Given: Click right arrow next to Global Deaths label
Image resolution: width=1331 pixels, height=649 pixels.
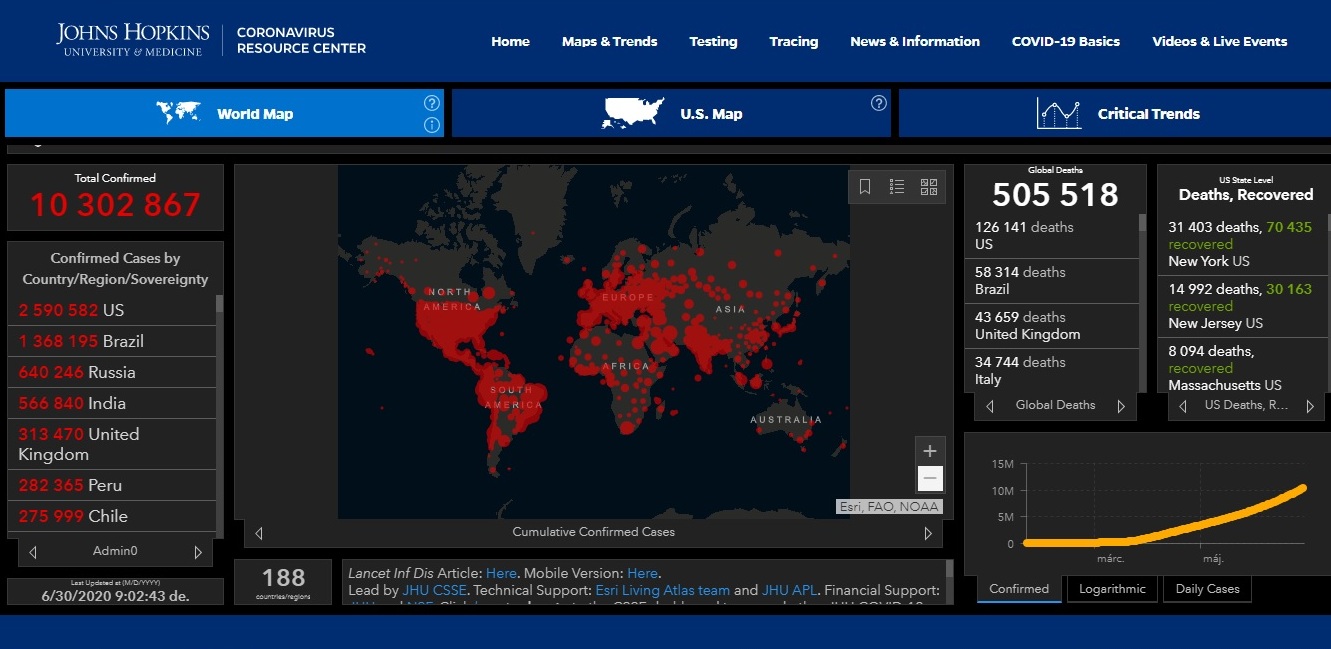Looking at the screenshot, I should [x=1121, y=406].
